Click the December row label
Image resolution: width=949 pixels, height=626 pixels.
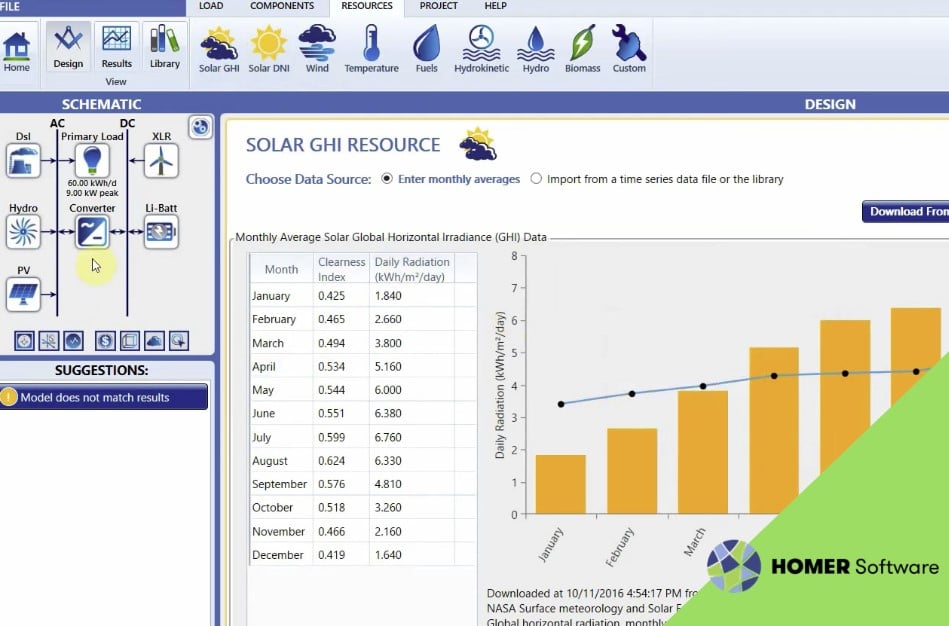click(278, 555)
